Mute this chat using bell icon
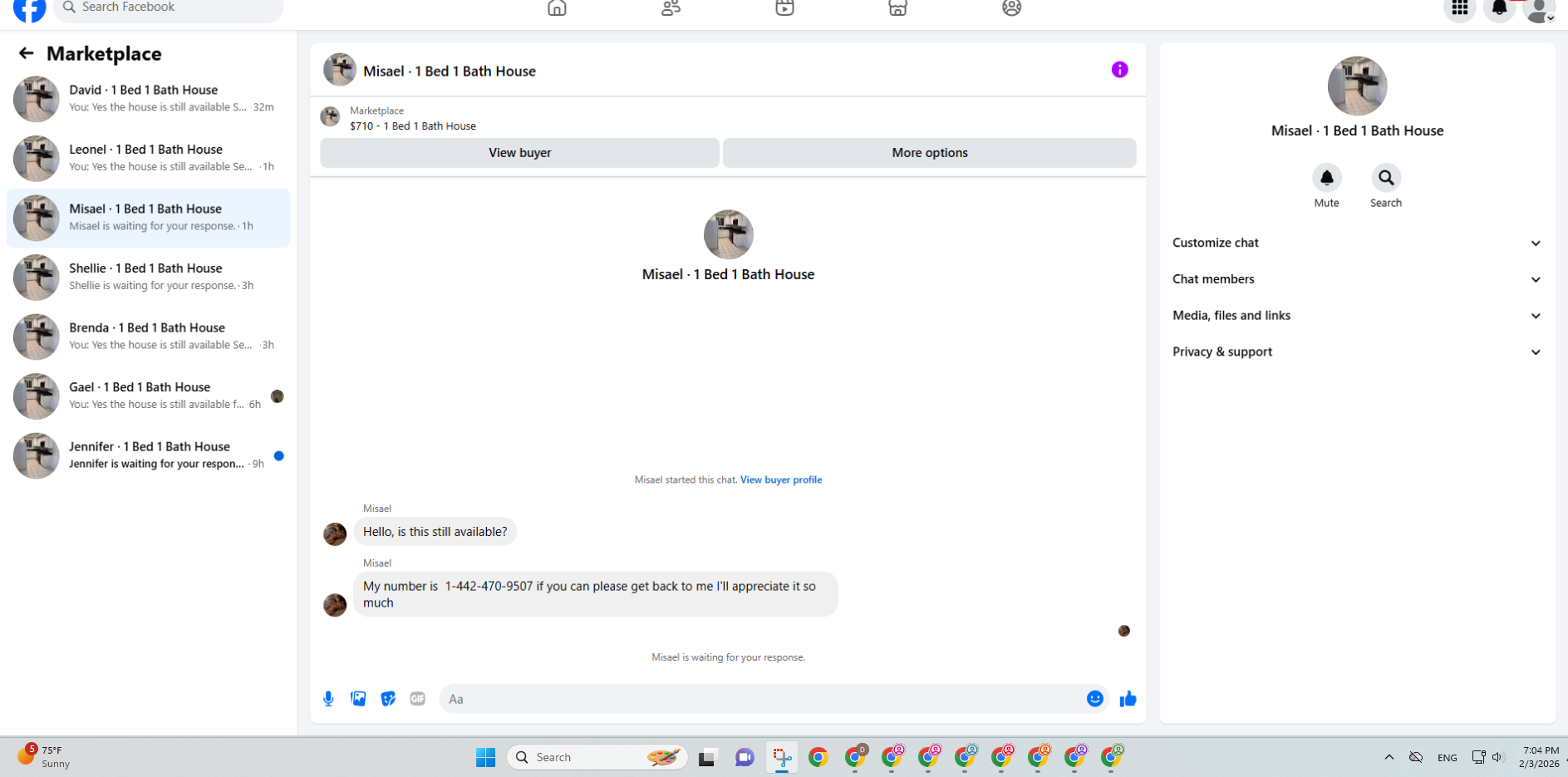 [1326, 177]
